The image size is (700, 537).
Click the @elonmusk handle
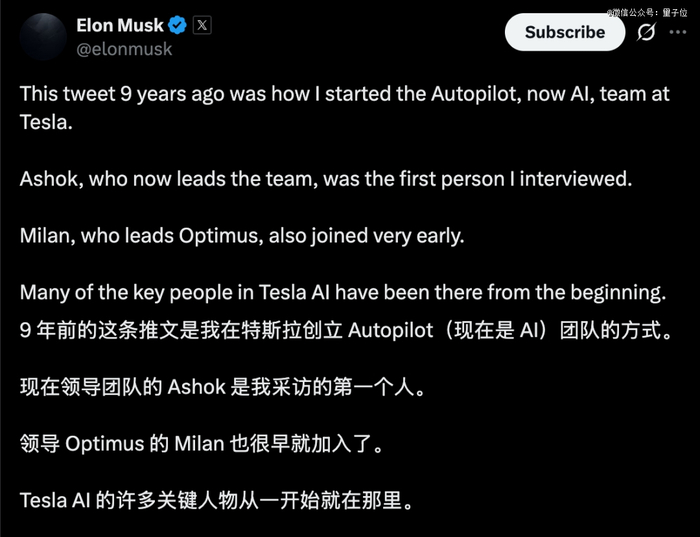coord(124,48)
